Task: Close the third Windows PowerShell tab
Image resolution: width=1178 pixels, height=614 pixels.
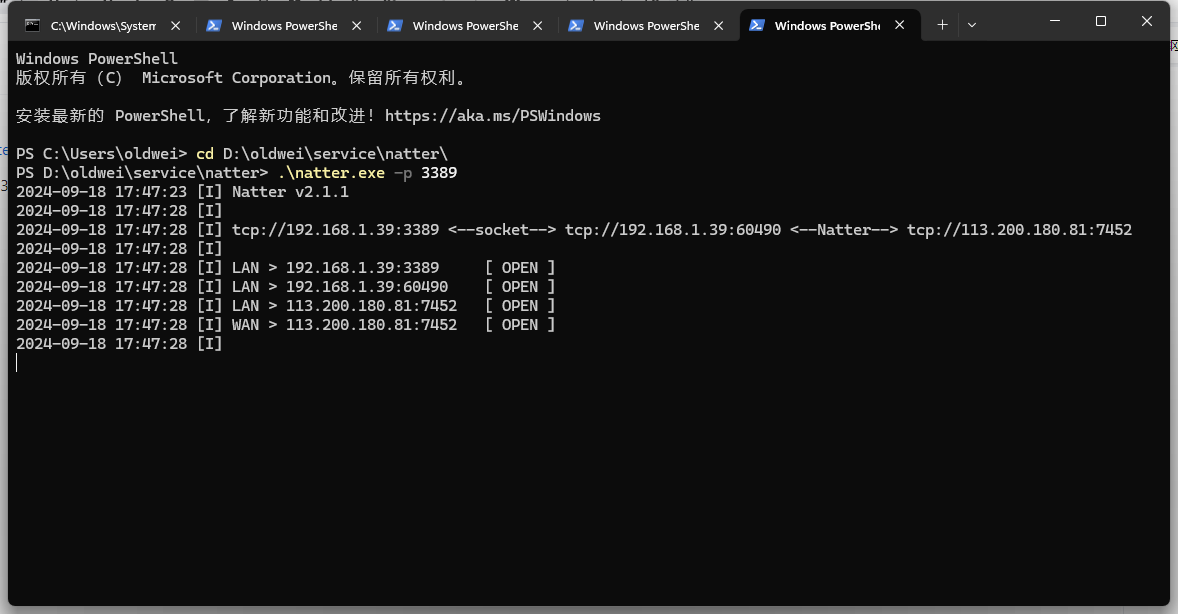Action: pos(719,26)
